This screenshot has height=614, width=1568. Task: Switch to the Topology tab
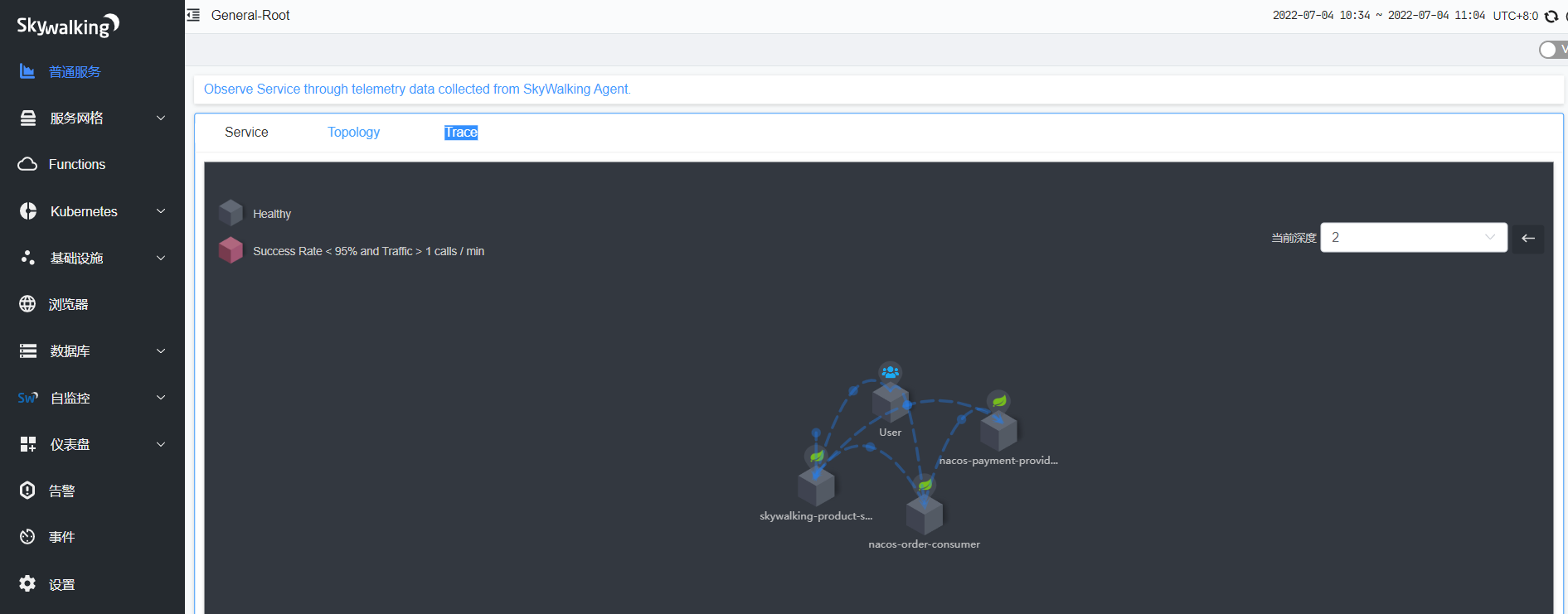point(353,133)
